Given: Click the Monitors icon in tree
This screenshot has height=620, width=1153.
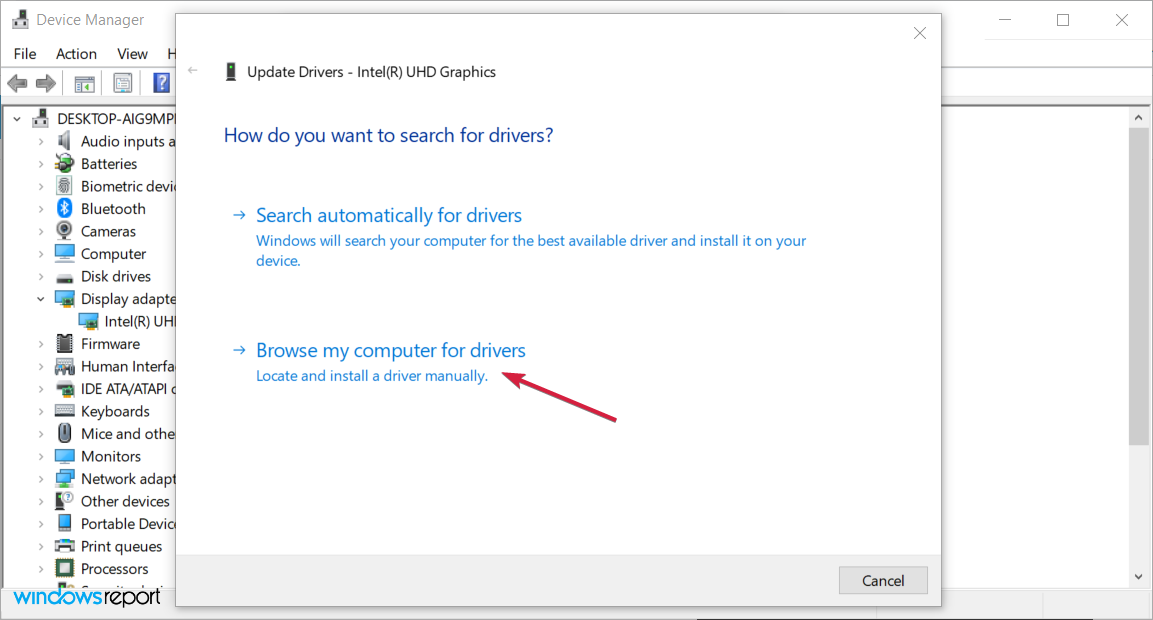Looking at the screenshot, I should [65, 456].
